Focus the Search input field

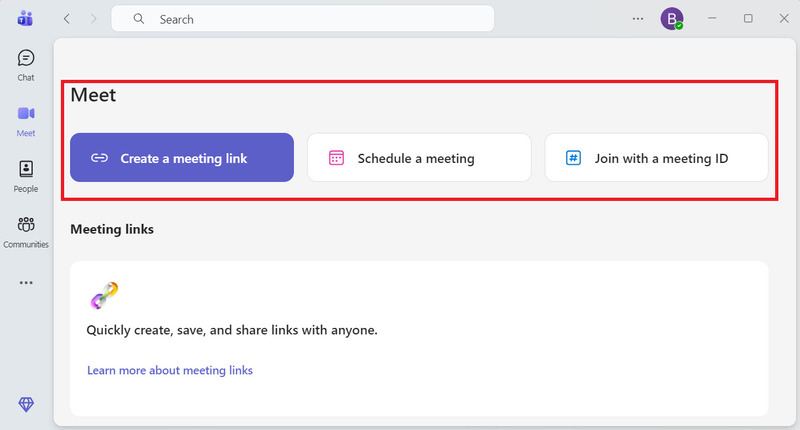pos(303,19)
